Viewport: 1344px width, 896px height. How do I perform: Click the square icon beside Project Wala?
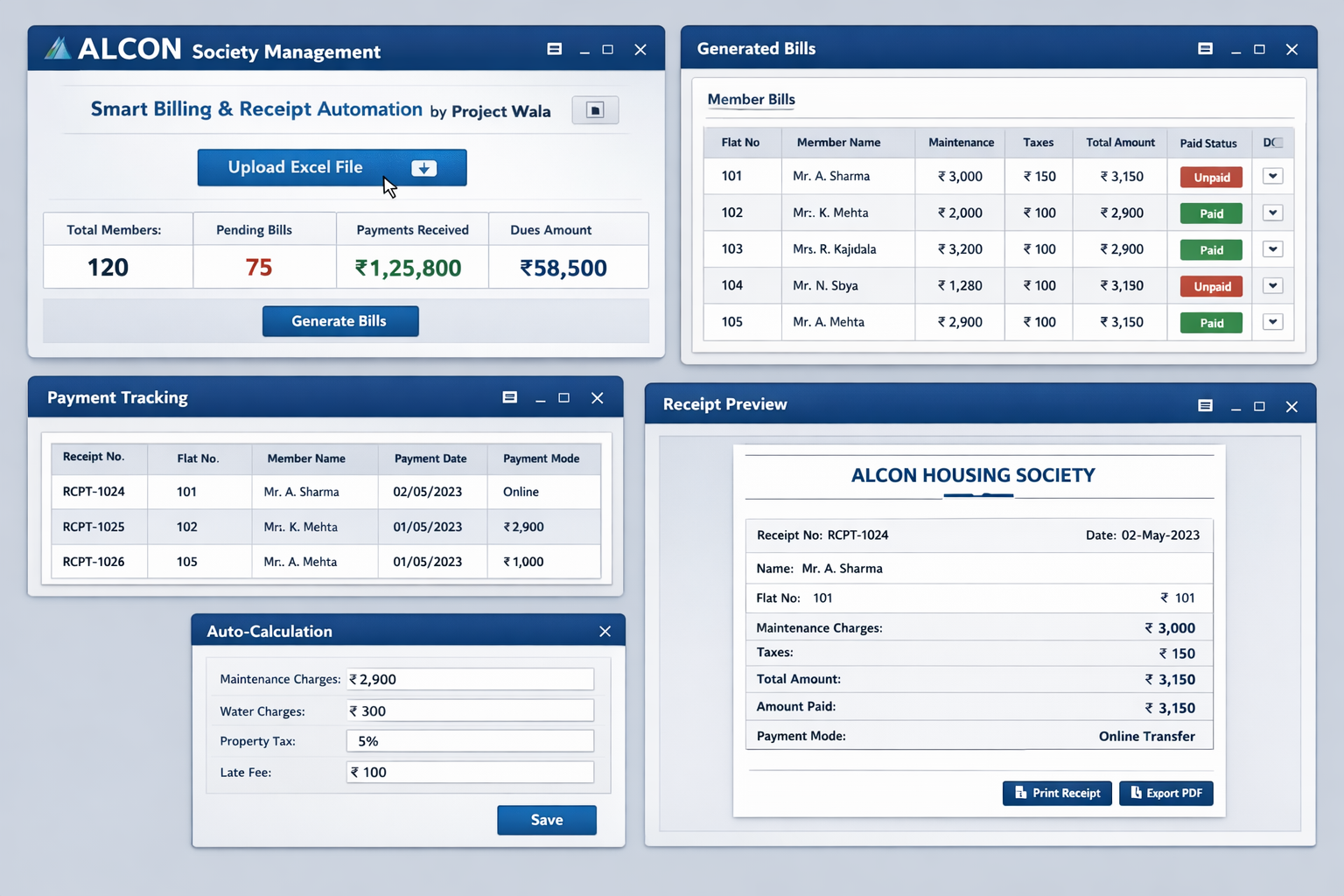tap(595, 110)
